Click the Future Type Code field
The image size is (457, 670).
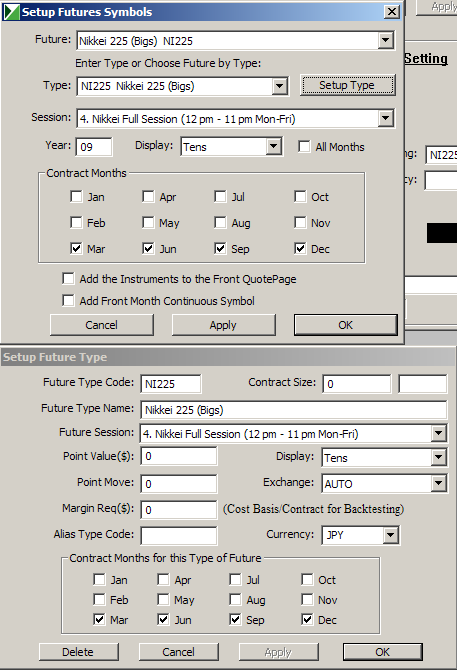pos(171,384)
